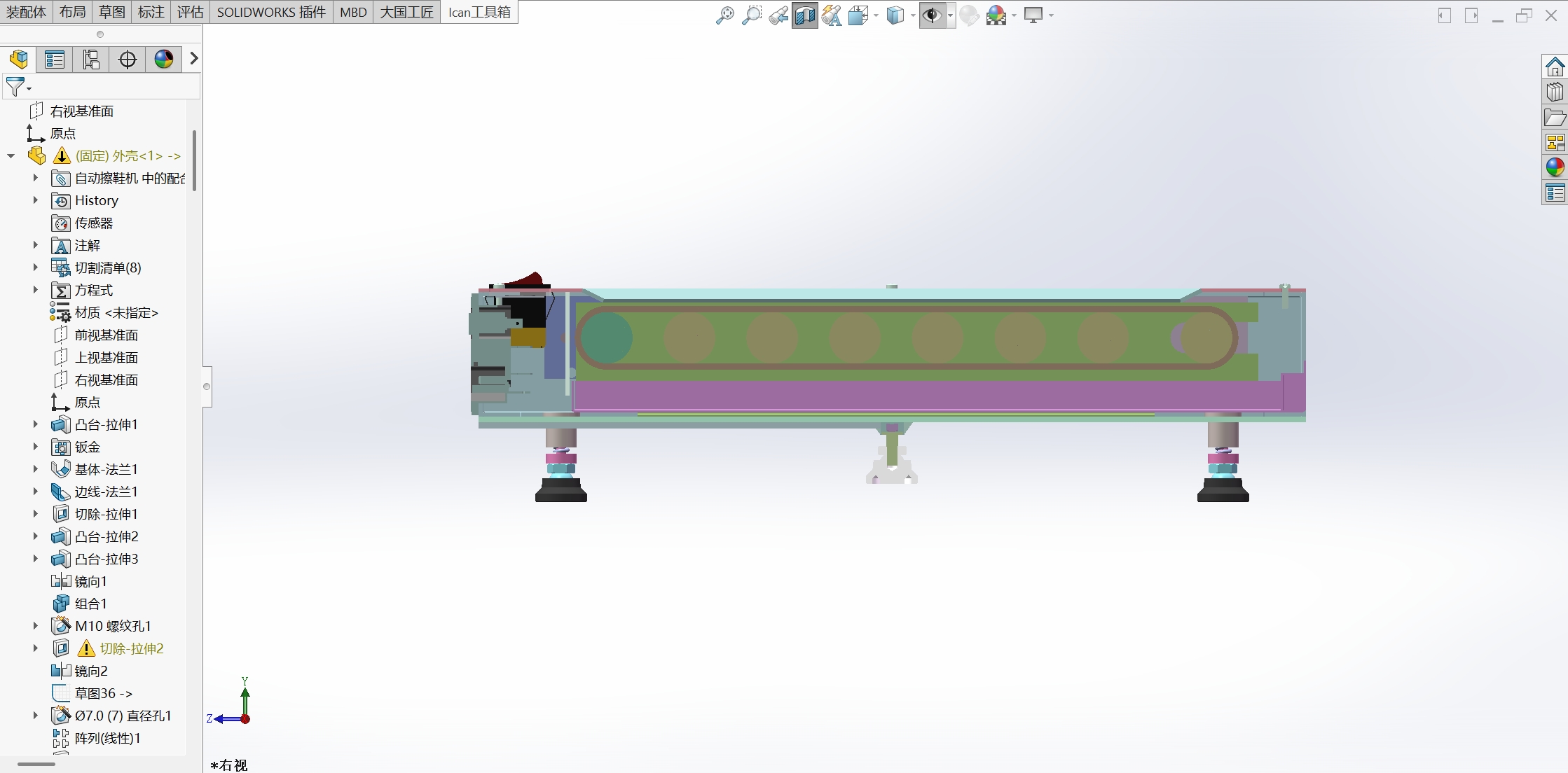Click 自动擦鞋机 中的配件 subassembly
1568x773 pixels.
point(121,178)
